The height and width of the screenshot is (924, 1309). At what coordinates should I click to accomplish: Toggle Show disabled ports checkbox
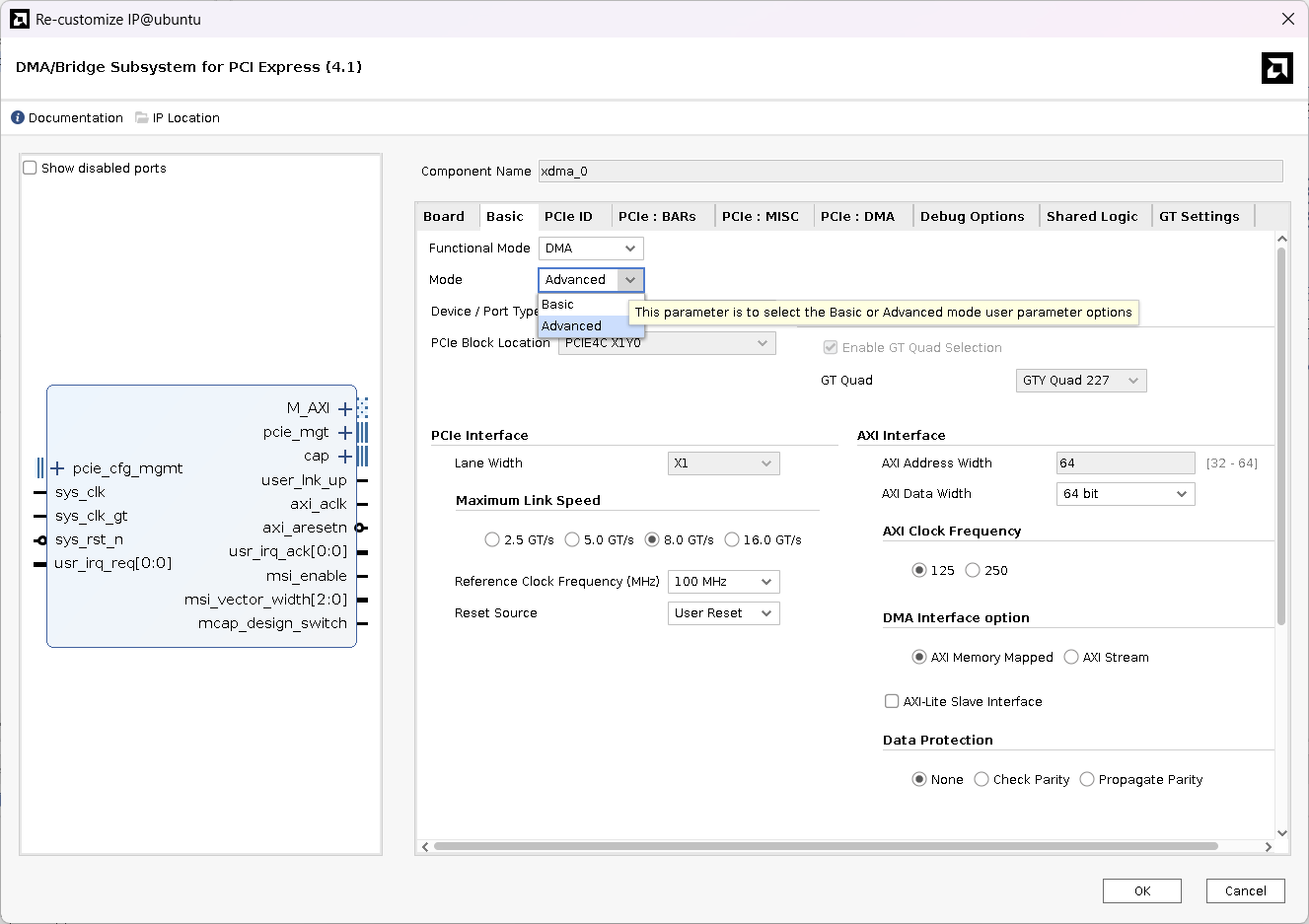tap(31, 168)
